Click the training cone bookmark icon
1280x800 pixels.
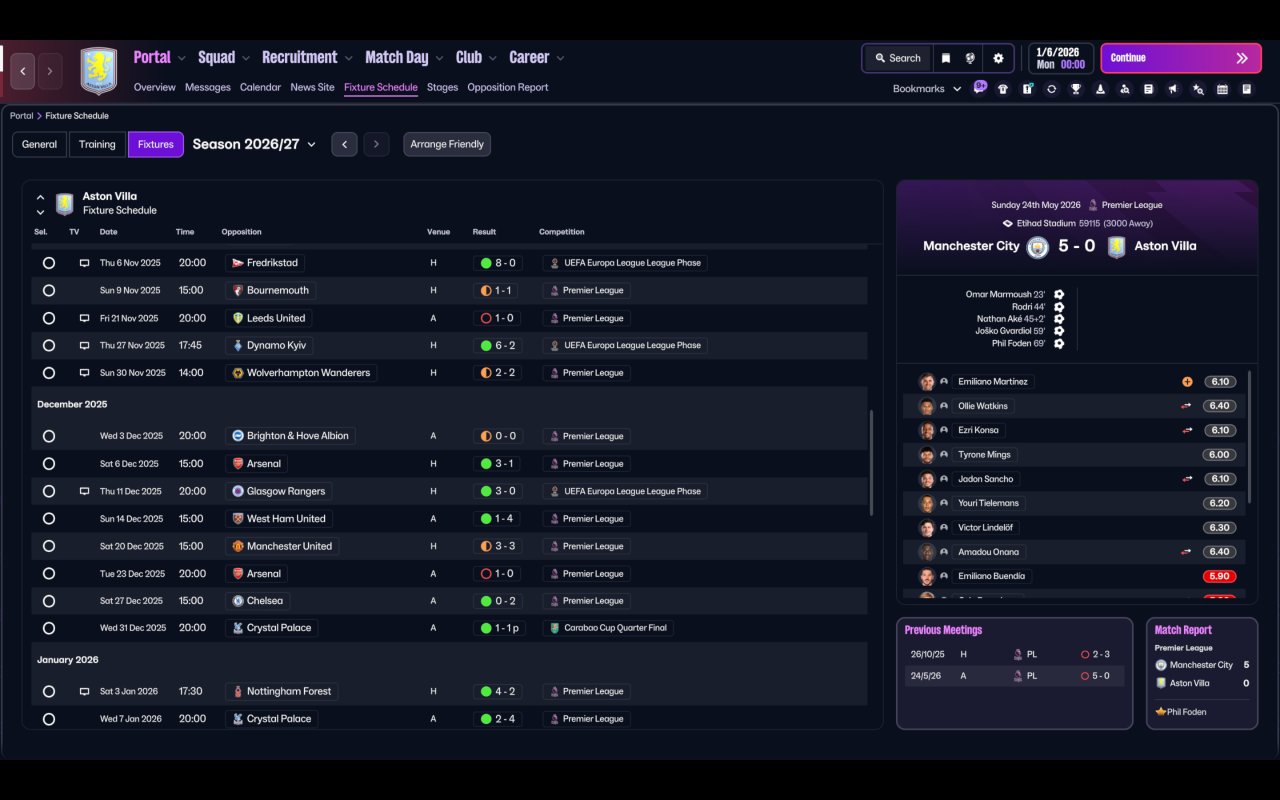[x=1100, y=89]
